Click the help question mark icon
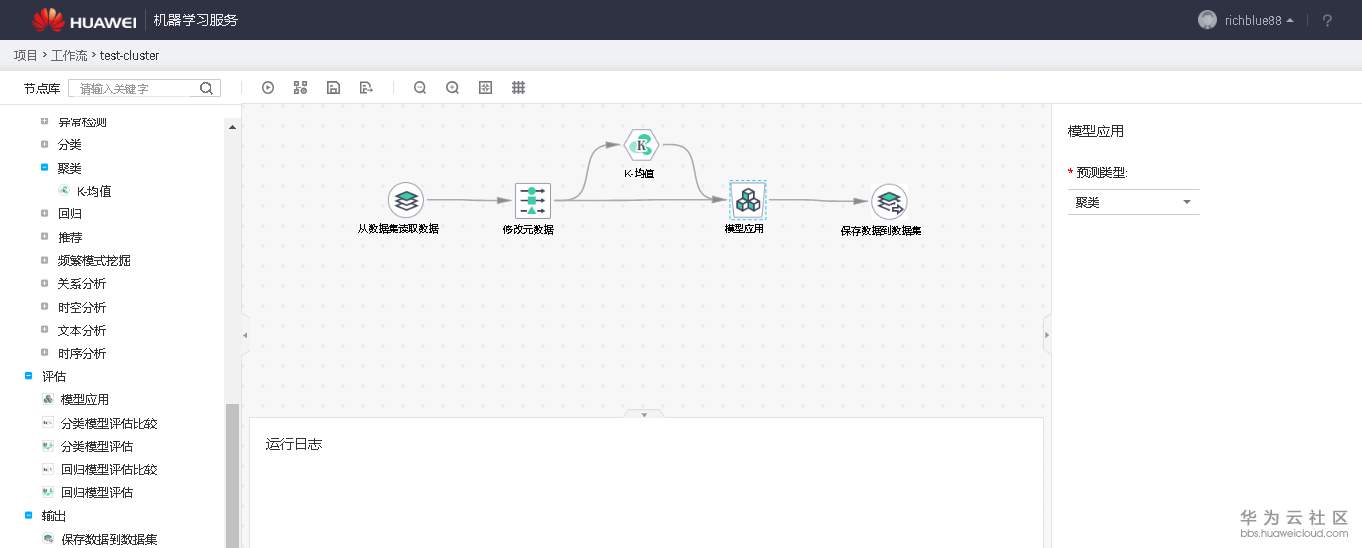This screenshot has height=548, width=1362. pos(1328,20)
